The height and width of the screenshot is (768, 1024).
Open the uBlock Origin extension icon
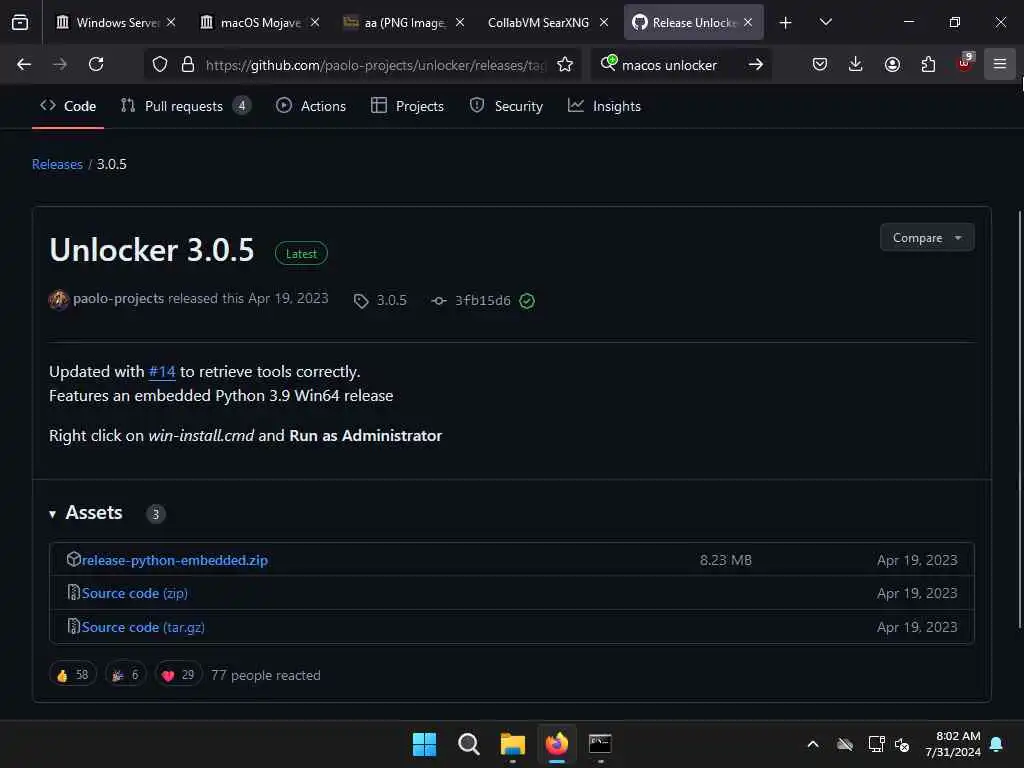pos(965,63)
